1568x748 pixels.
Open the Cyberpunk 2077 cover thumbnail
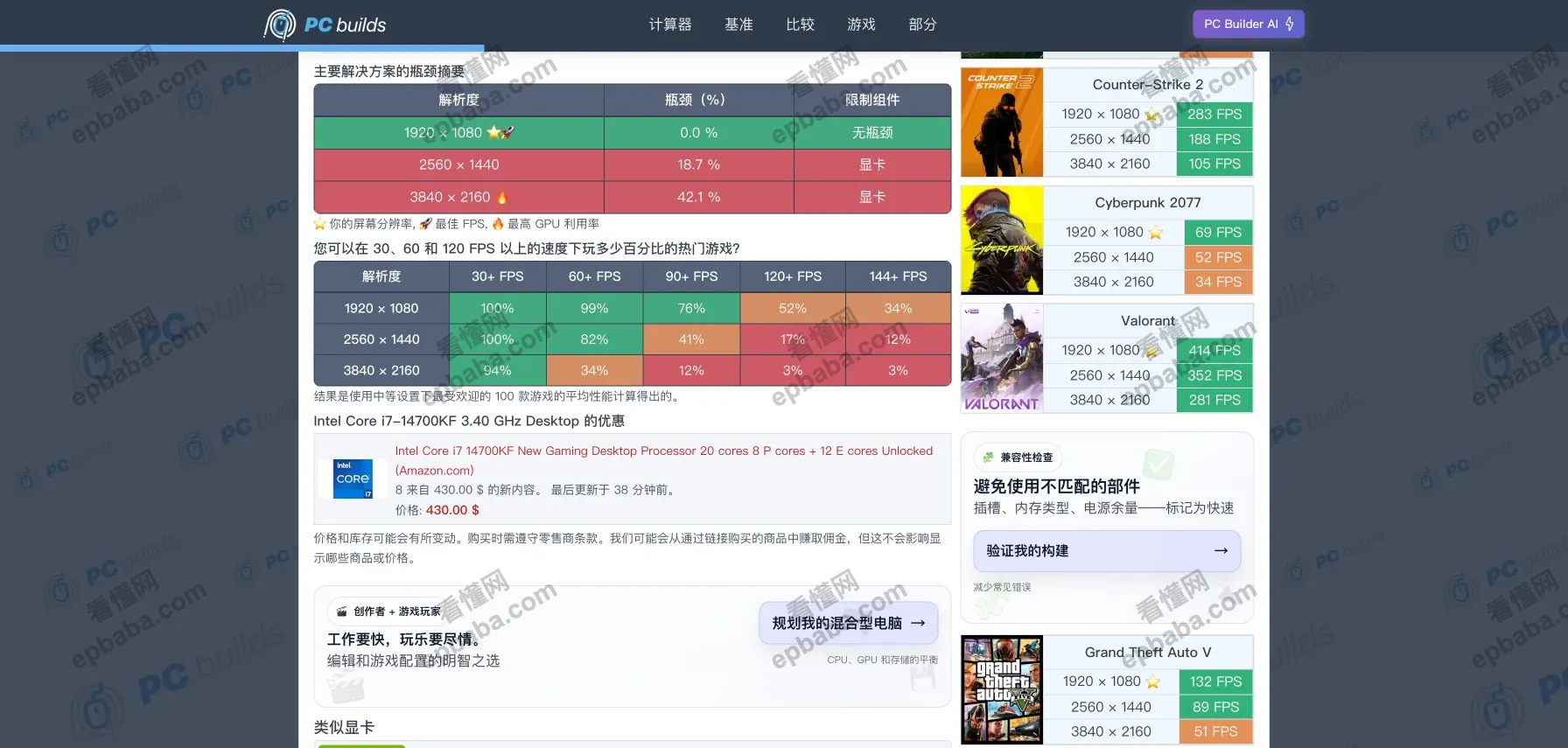coord(1002,240)
